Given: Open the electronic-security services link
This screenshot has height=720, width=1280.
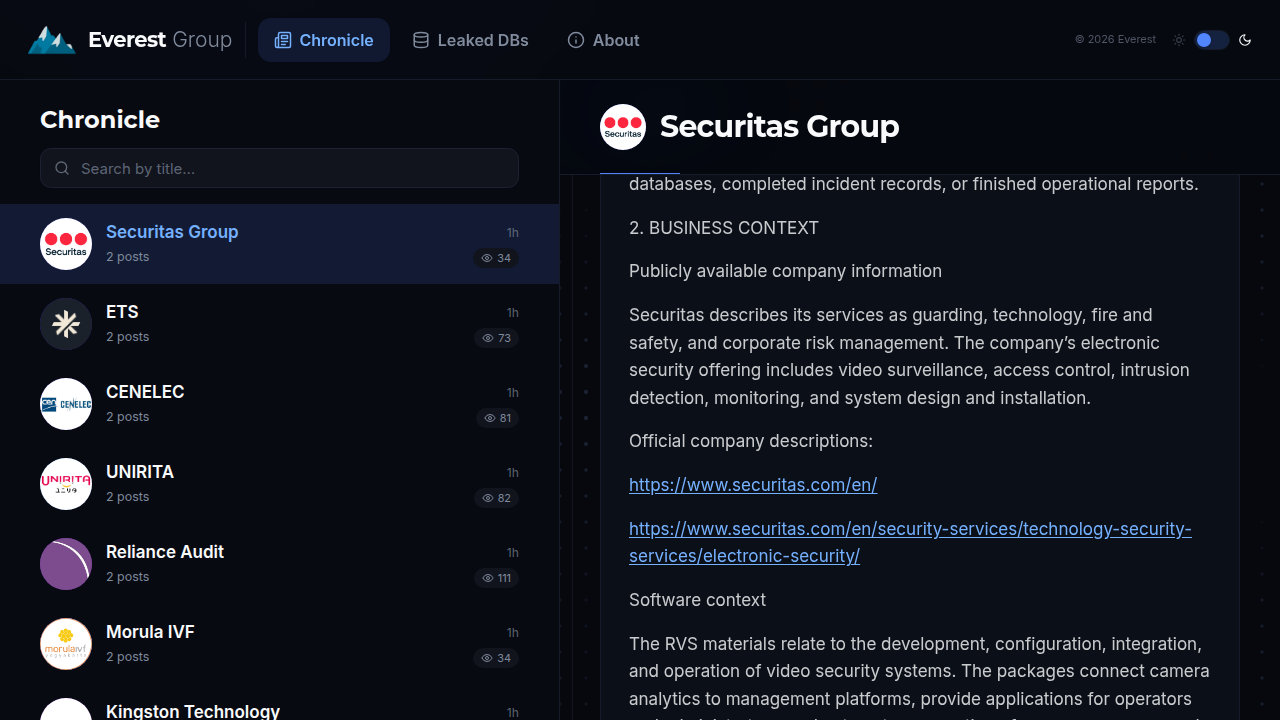Looking at the screenshot, I should click(x=910, y=542).
